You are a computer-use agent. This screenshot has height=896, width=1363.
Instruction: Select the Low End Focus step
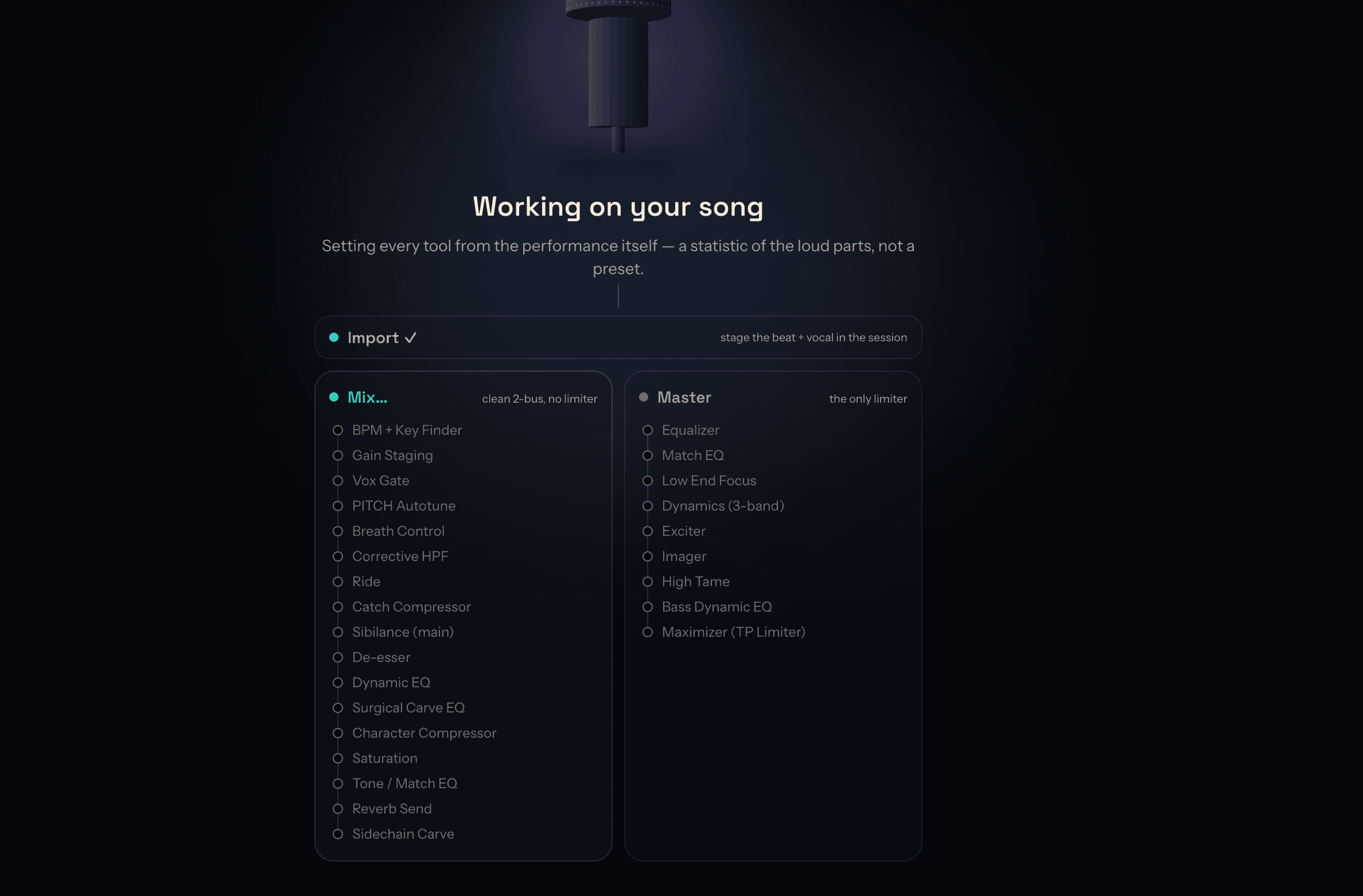point(709,481)
